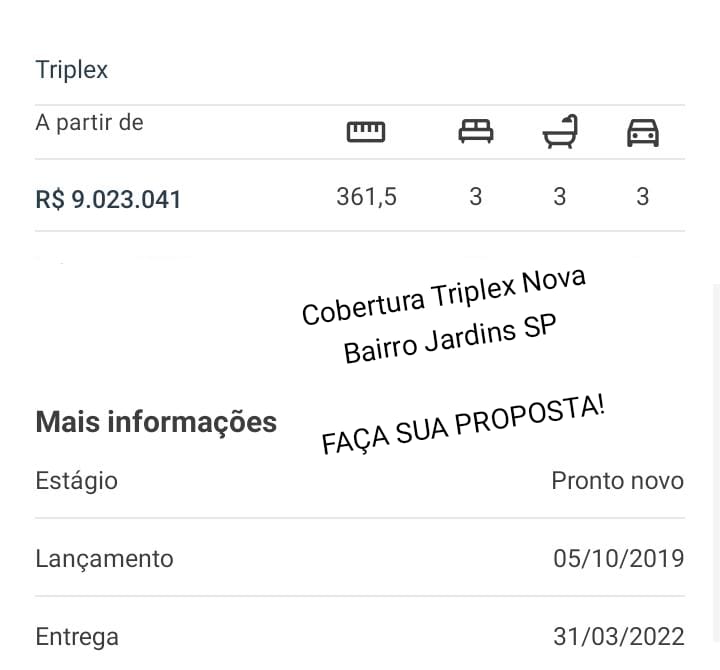This screenshot has width=720, height=670.
Task: Click the parking spaces count 3
Action: tap(643, 197)
